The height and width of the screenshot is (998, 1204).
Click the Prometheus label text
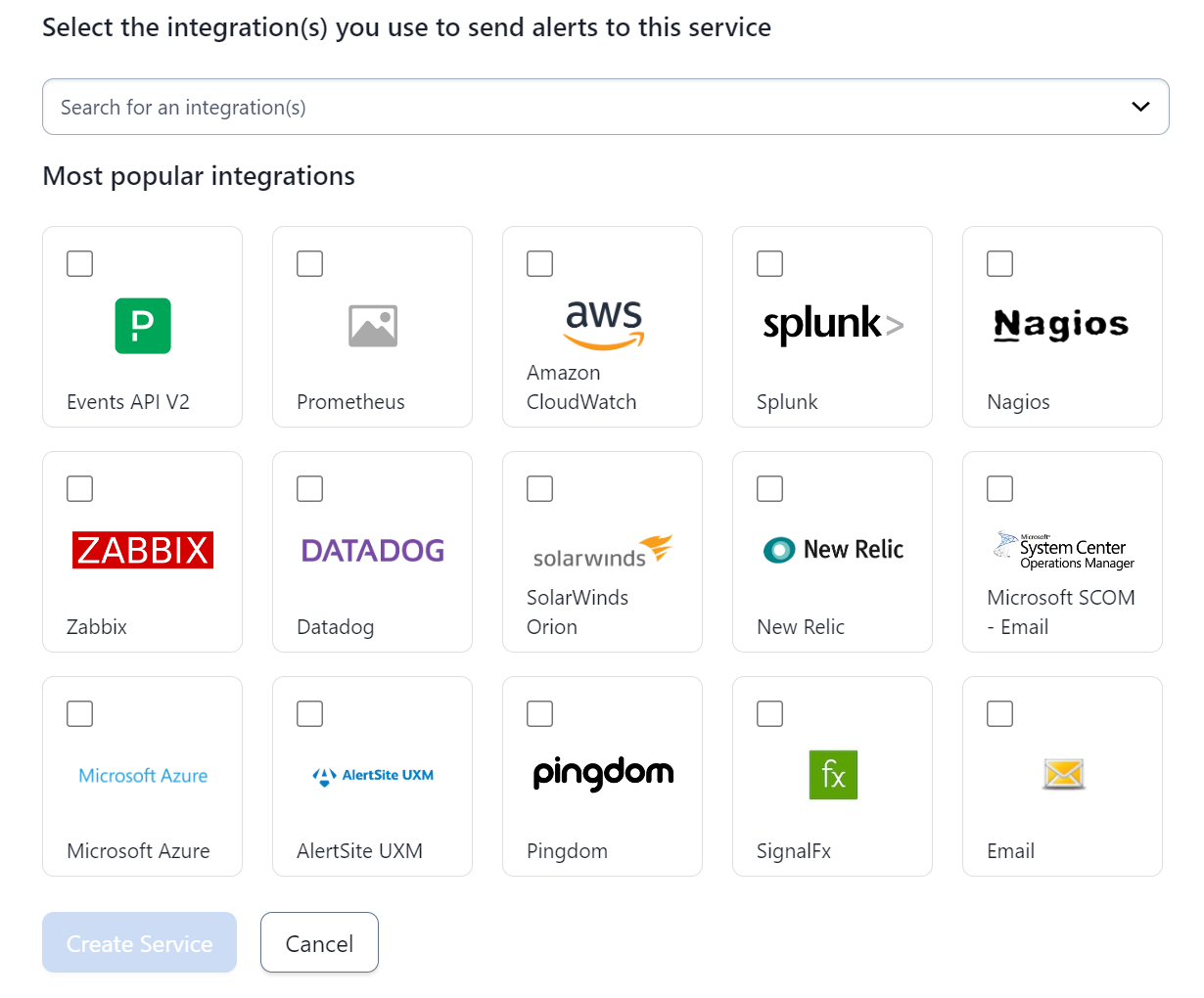(350, 402)
